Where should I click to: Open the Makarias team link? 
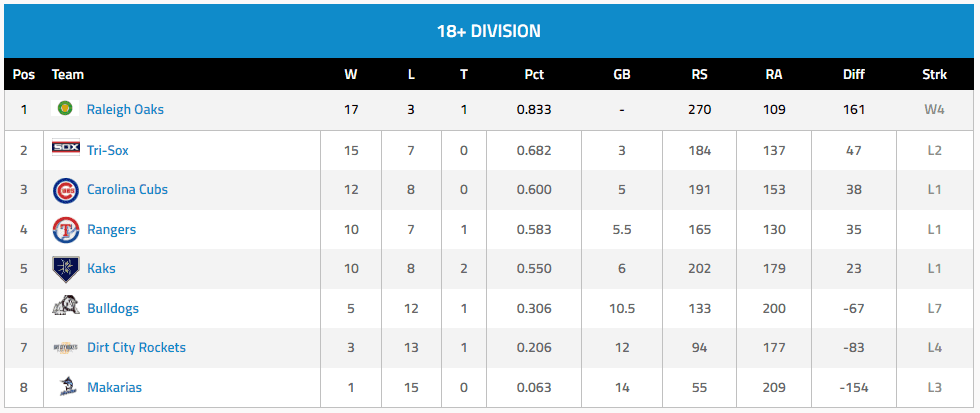115,388
